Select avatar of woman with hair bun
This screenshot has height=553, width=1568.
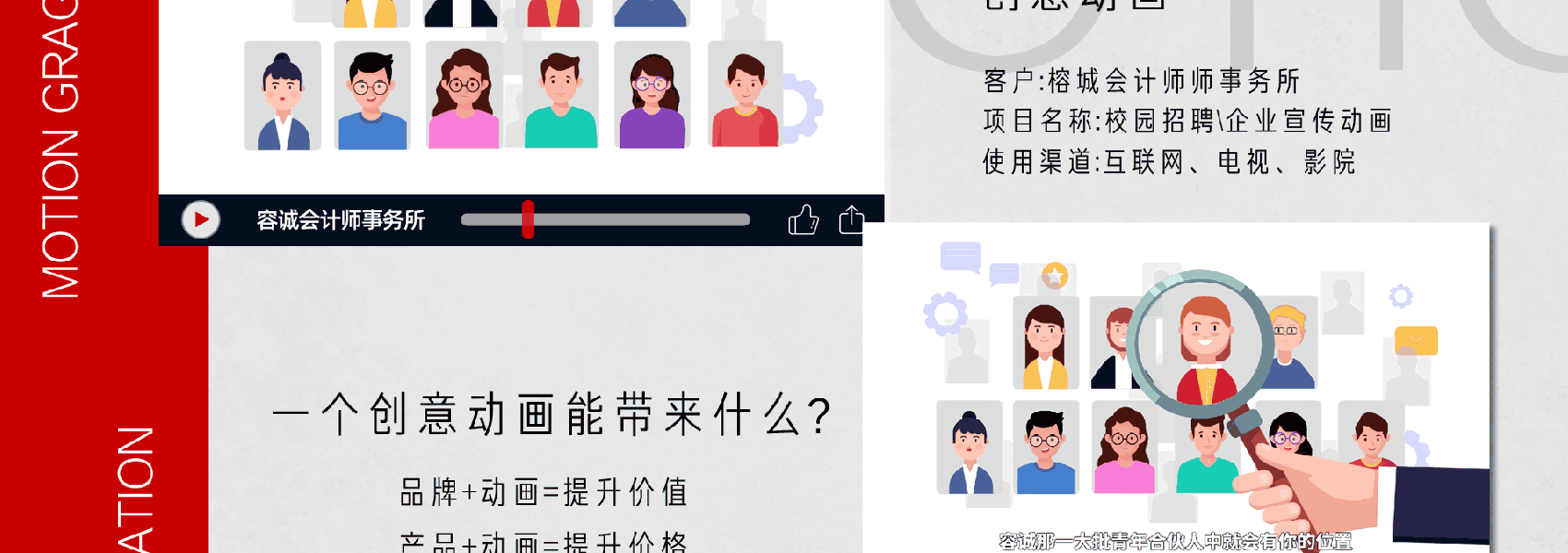282,95
